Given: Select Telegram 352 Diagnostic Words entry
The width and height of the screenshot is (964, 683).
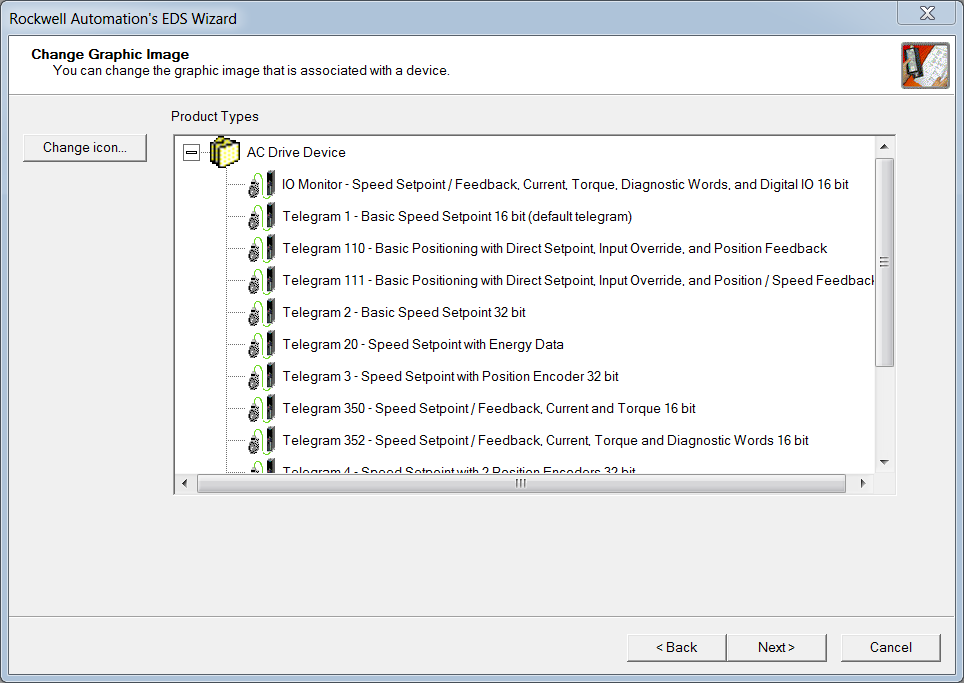Looking at the screenshot, I should tap(545, 441).
